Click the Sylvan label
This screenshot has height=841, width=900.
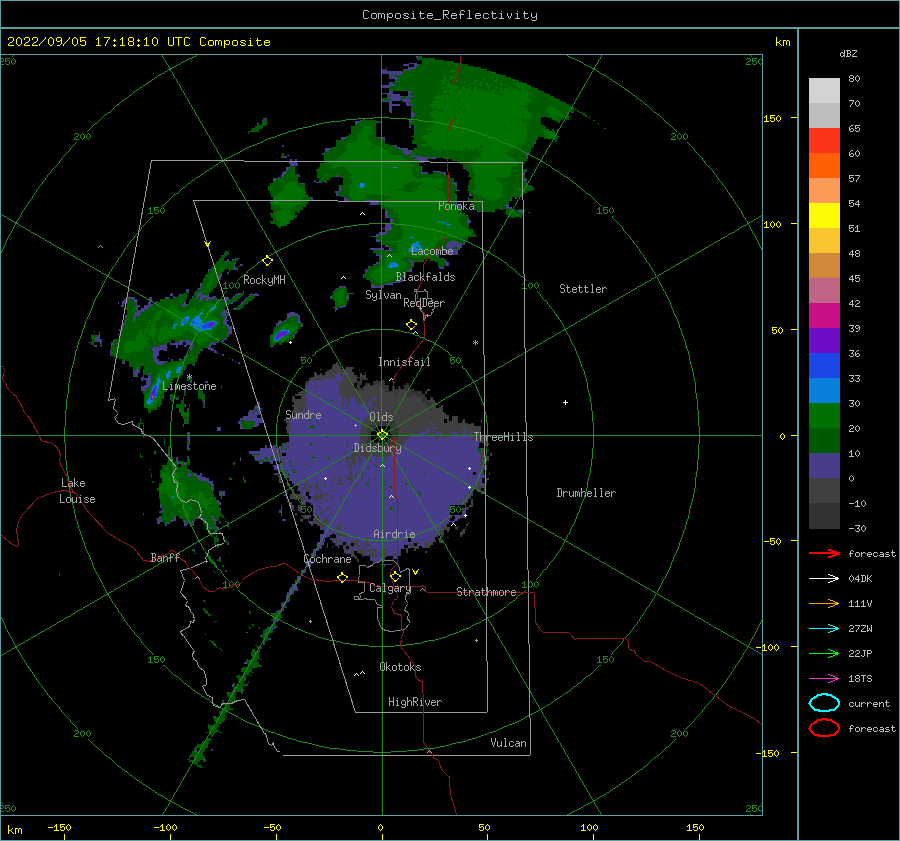pos(383,295)
